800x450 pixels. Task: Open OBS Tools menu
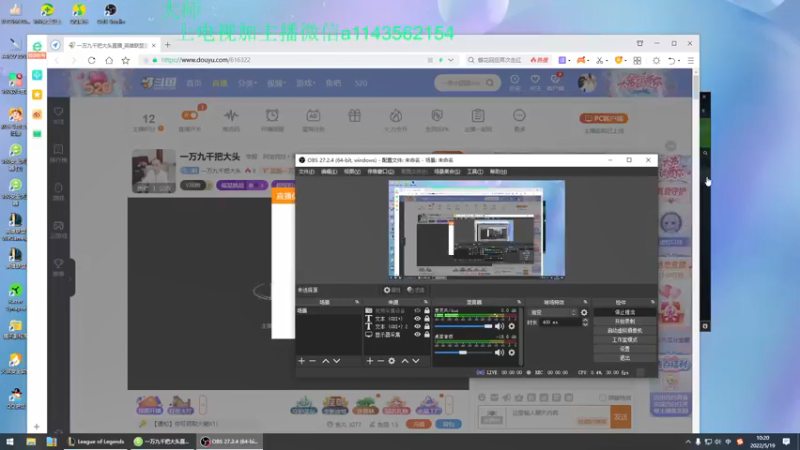[x=475, y=172]
